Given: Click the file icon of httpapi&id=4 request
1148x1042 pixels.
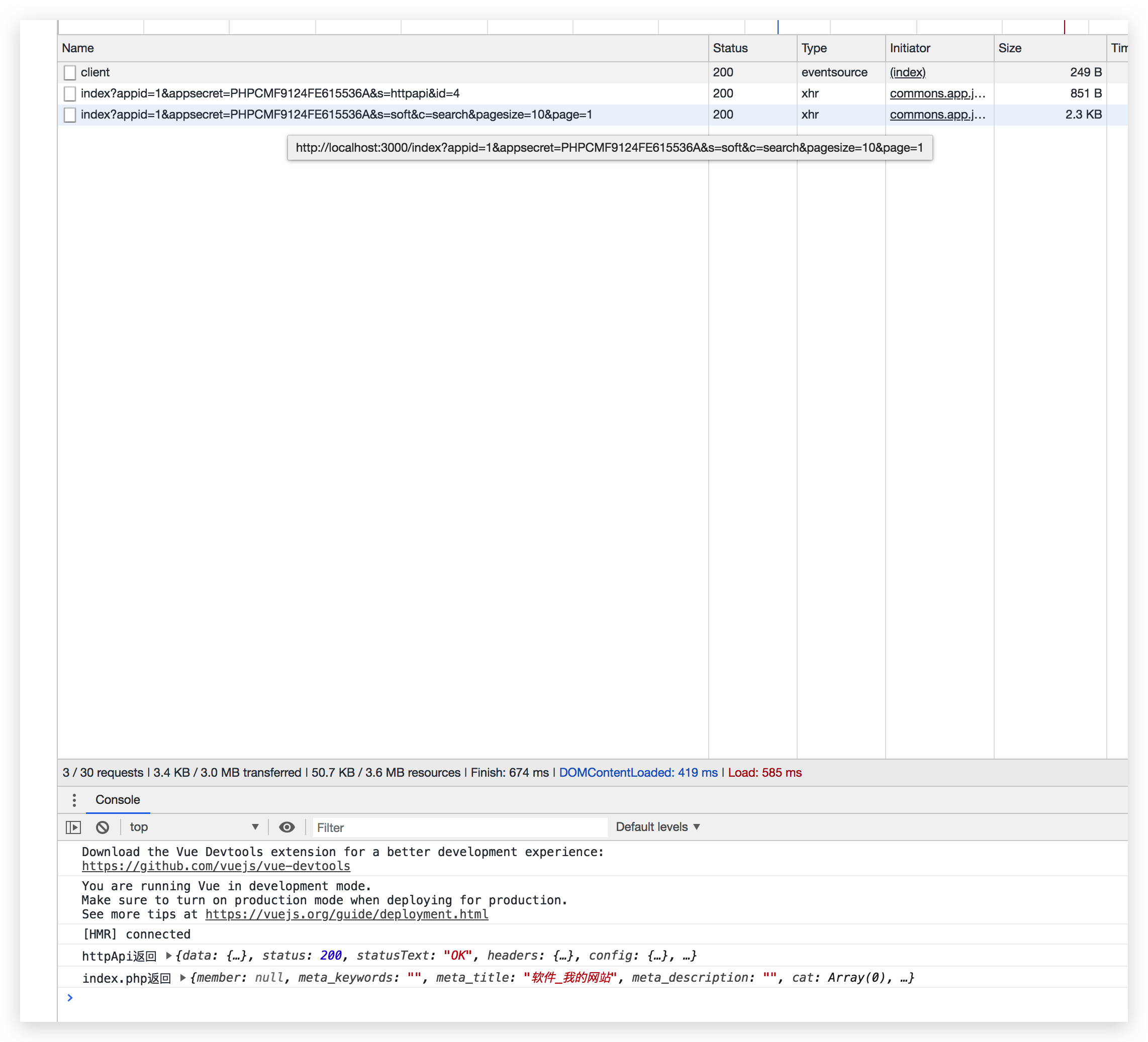Looking at the screenshot, I should (69, 93).
